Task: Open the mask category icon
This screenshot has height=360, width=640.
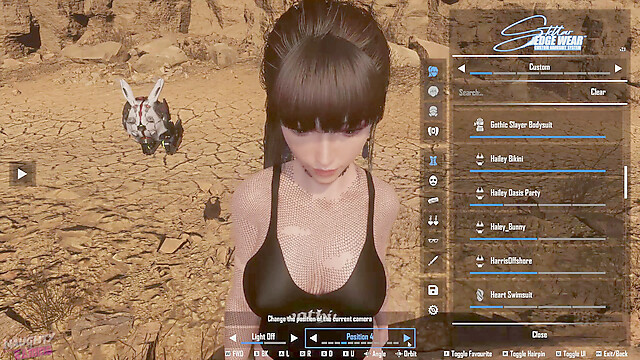Action: (433, 180)
